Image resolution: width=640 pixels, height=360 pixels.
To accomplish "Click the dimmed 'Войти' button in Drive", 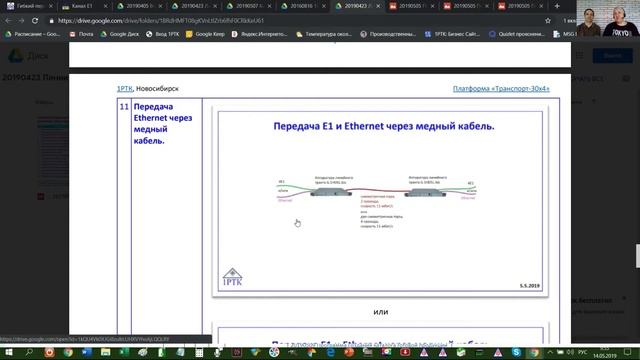I will click(612, 56).
